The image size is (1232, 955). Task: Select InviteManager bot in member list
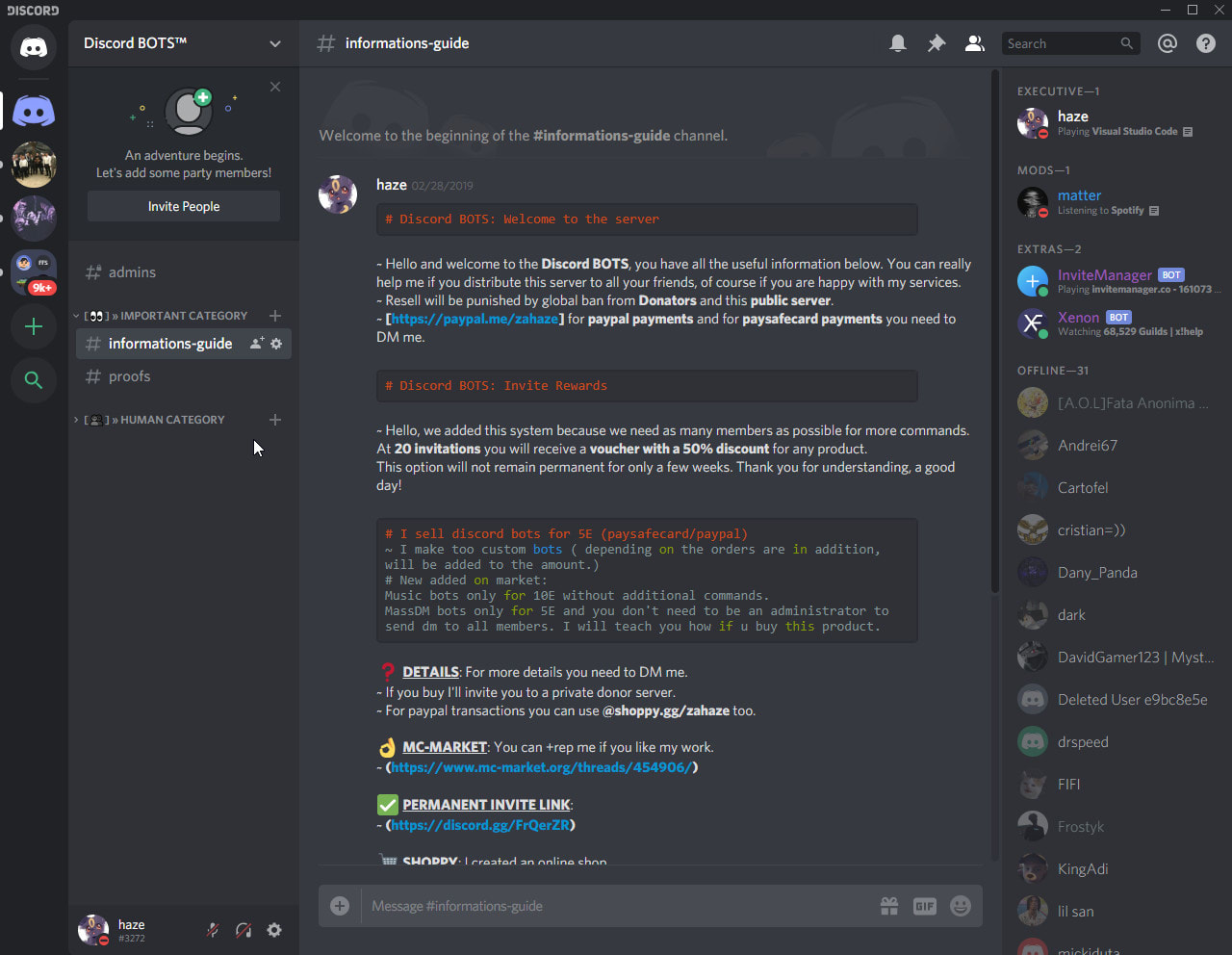click(1116, 281)
